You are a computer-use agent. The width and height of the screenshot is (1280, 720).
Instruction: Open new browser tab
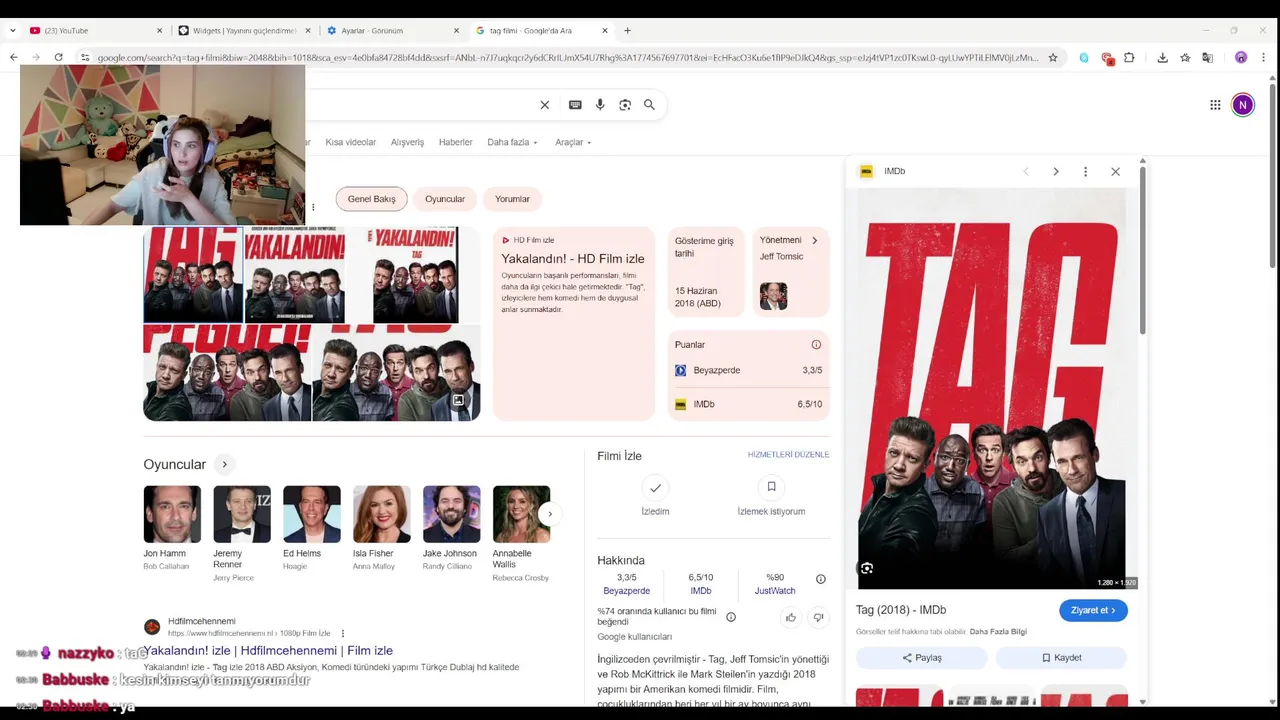tap(627, 31)
